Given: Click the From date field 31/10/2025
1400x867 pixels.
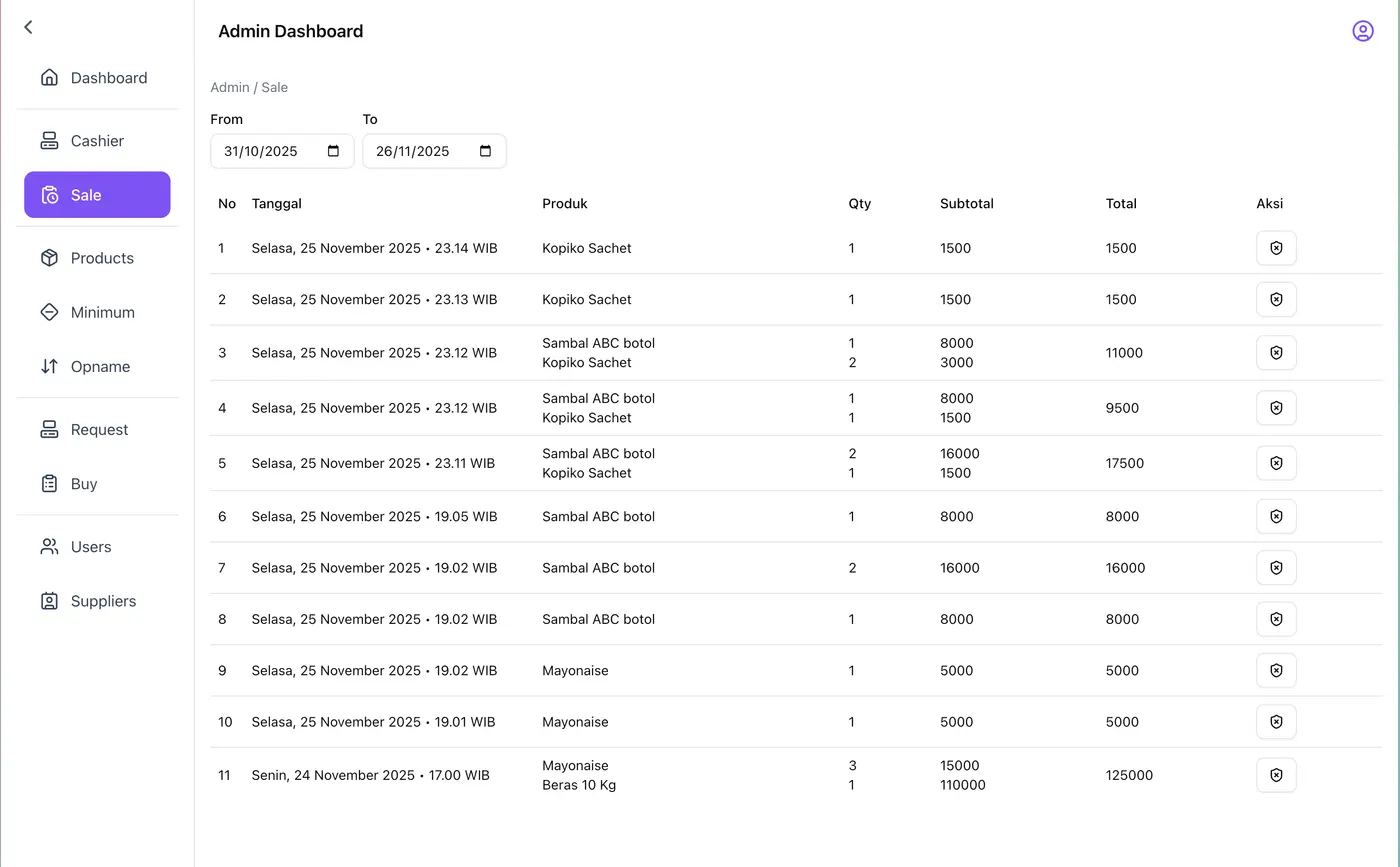Looking at the screenshot, I should click(282, 151).
